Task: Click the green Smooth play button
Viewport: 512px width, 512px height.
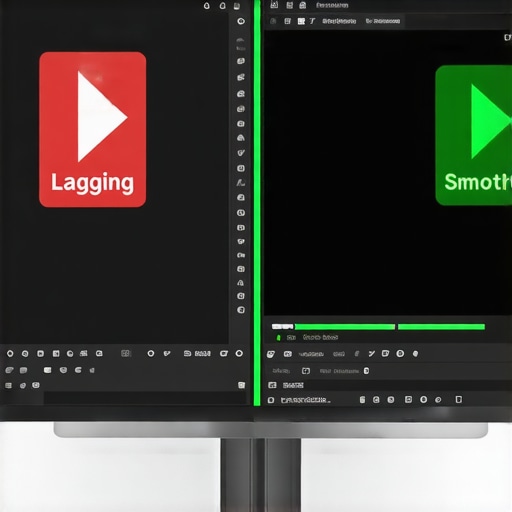Action: click(x=474, y=135)
